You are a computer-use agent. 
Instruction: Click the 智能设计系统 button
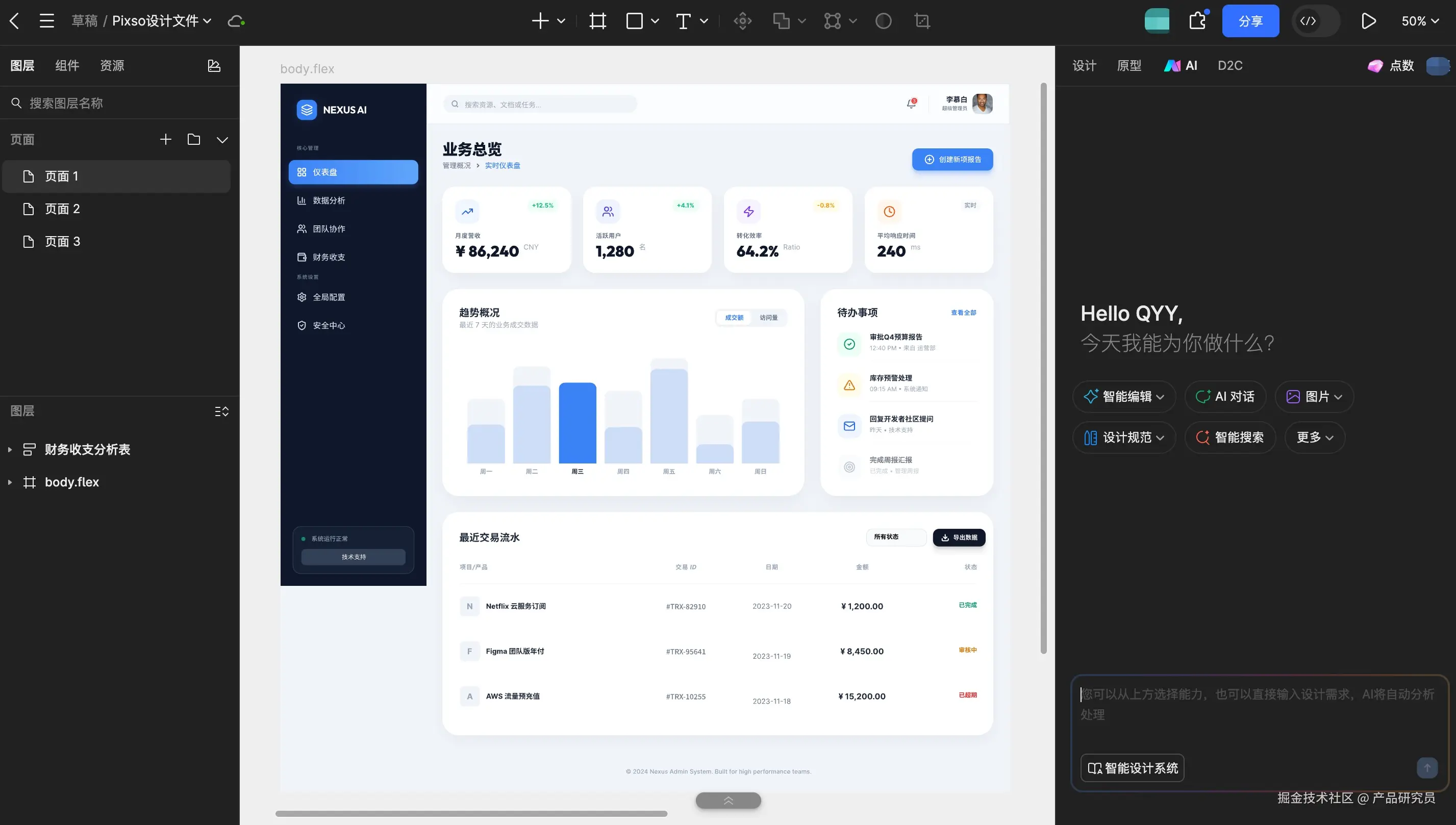[x=1132, y=768]
